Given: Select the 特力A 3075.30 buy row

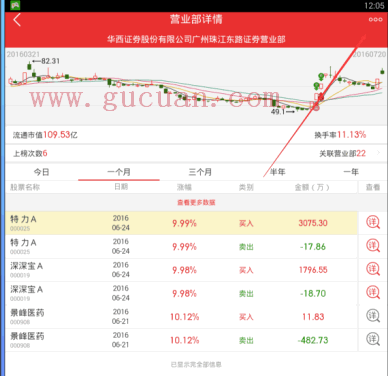Looking at the screenshot, I should pos(181,223).
